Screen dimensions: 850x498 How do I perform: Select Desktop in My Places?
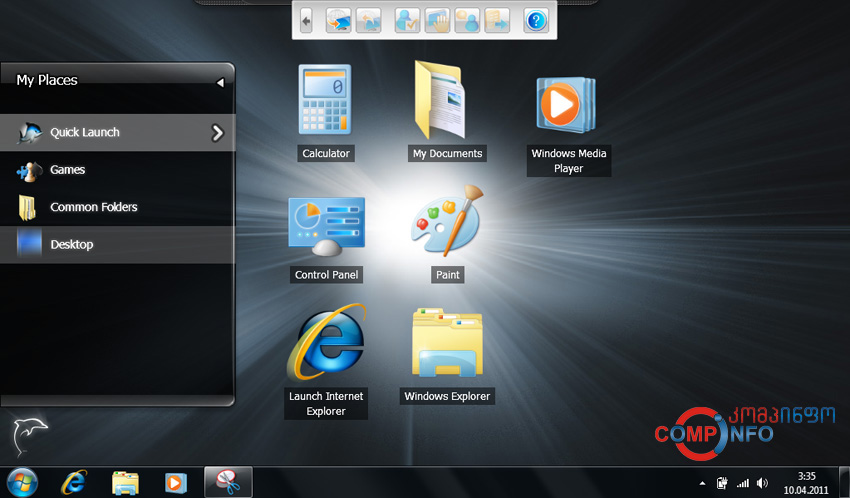tap(117, 244)
